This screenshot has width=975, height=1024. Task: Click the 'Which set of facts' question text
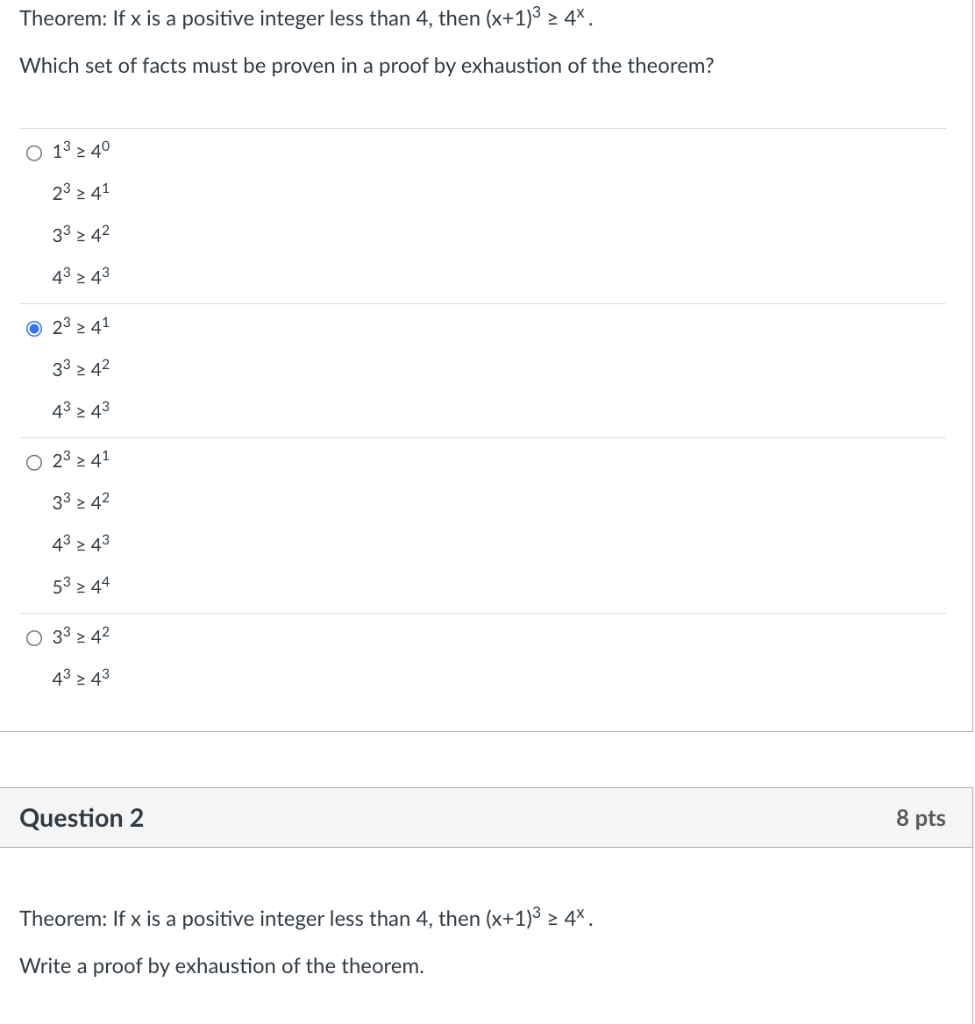[x=366, y=67]
